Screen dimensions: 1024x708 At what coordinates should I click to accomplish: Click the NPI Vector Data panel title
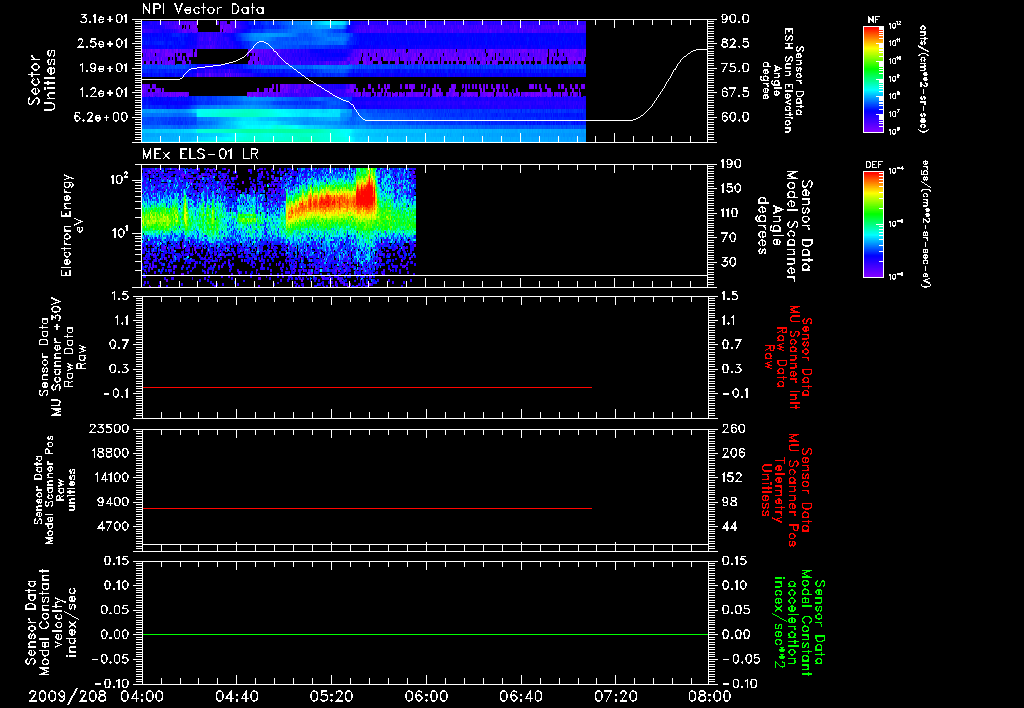[x=203, y=9]
